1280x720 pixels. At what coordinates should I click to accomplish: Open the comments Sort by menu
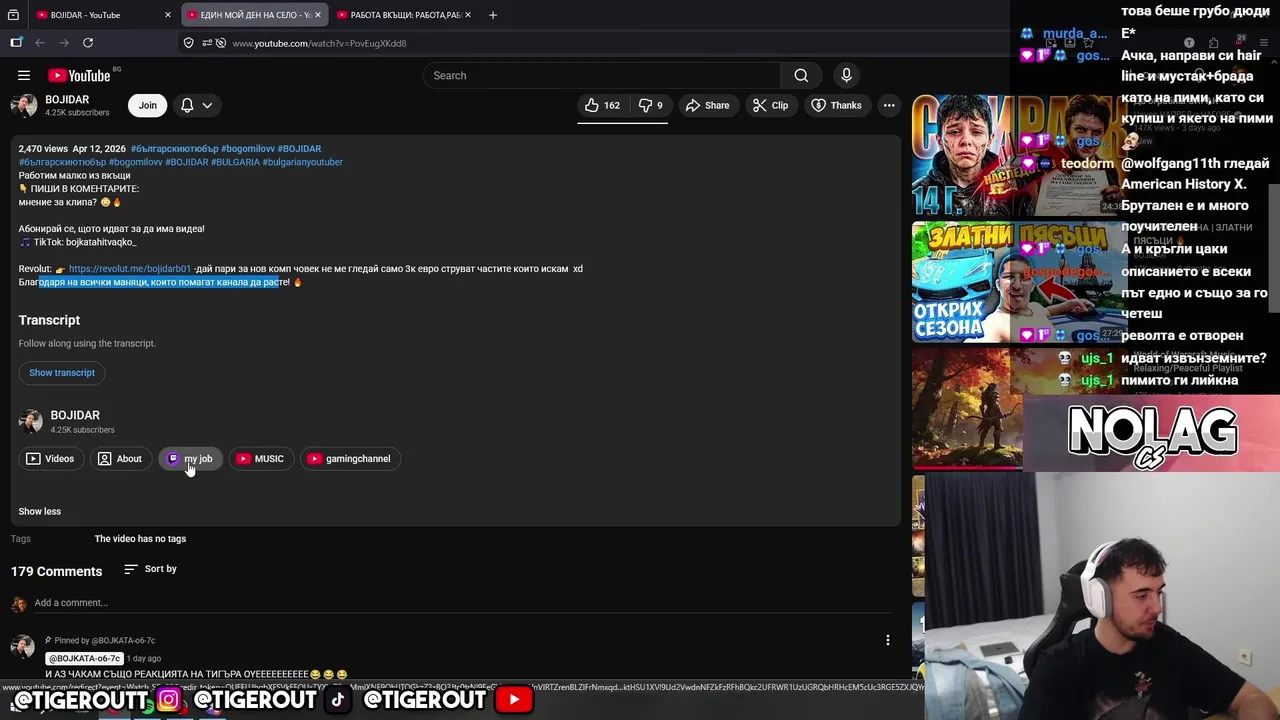click(x=150, y=569)
